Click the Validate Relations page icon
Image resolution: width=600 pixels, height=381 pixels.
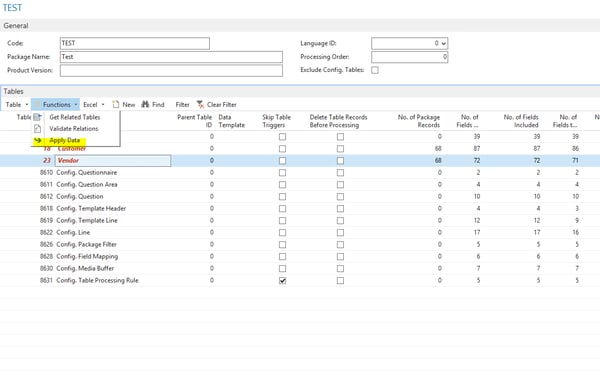pyautogui.click(x=38, y=129)
